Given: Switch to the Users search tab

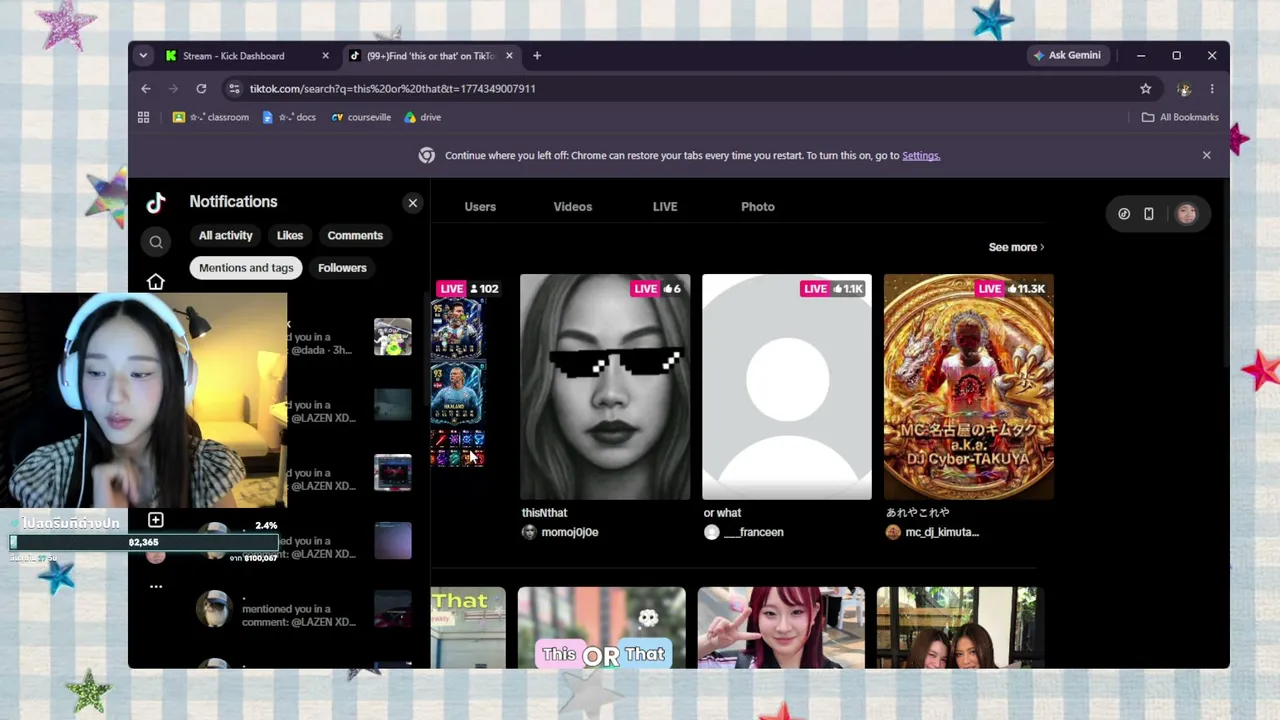Looking at the screenshot, I should (x=480, y=207).
